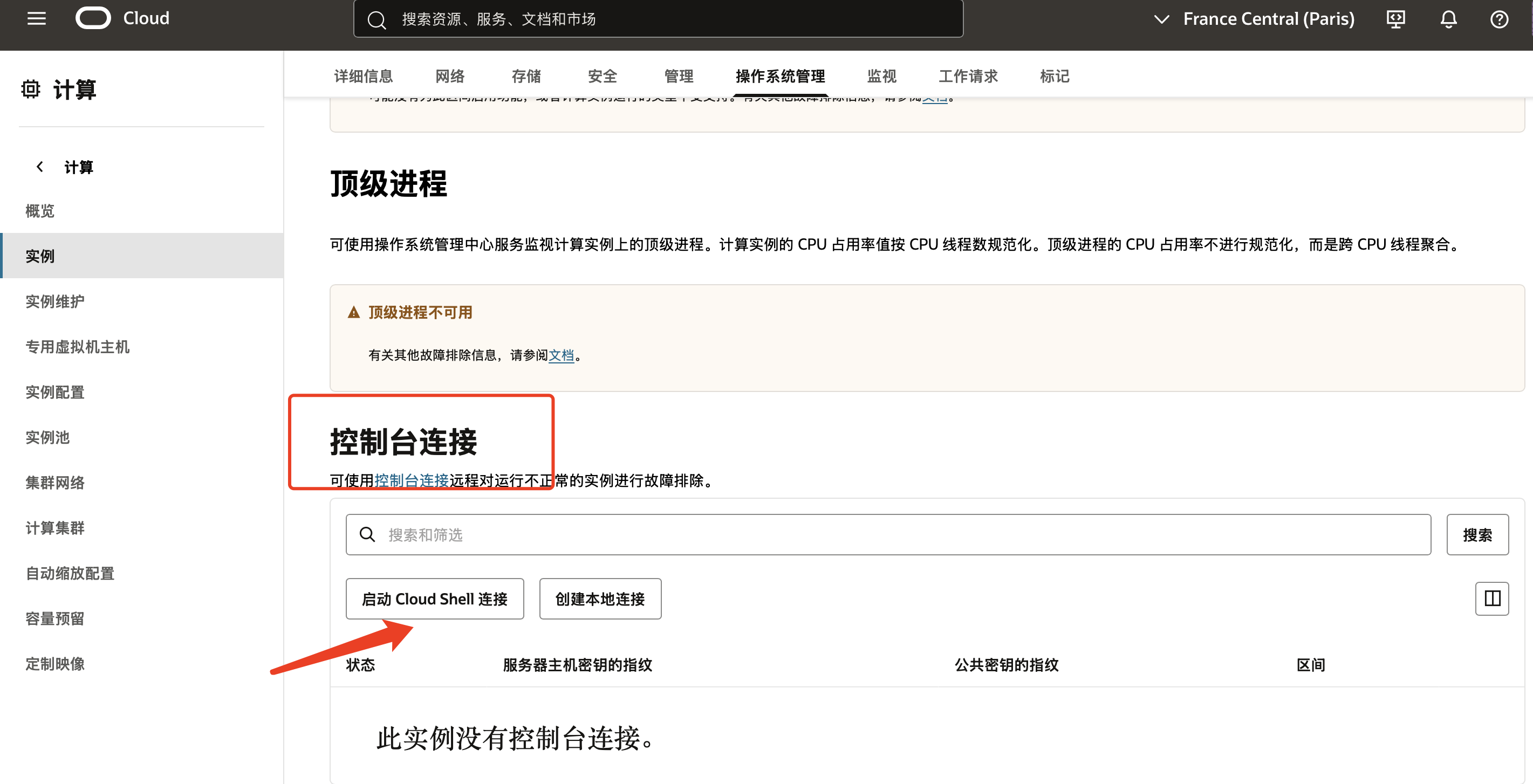The image size is (1533, 784).
Task: Click the column layout toggle icon
Action: click(x=1491, y=599)
